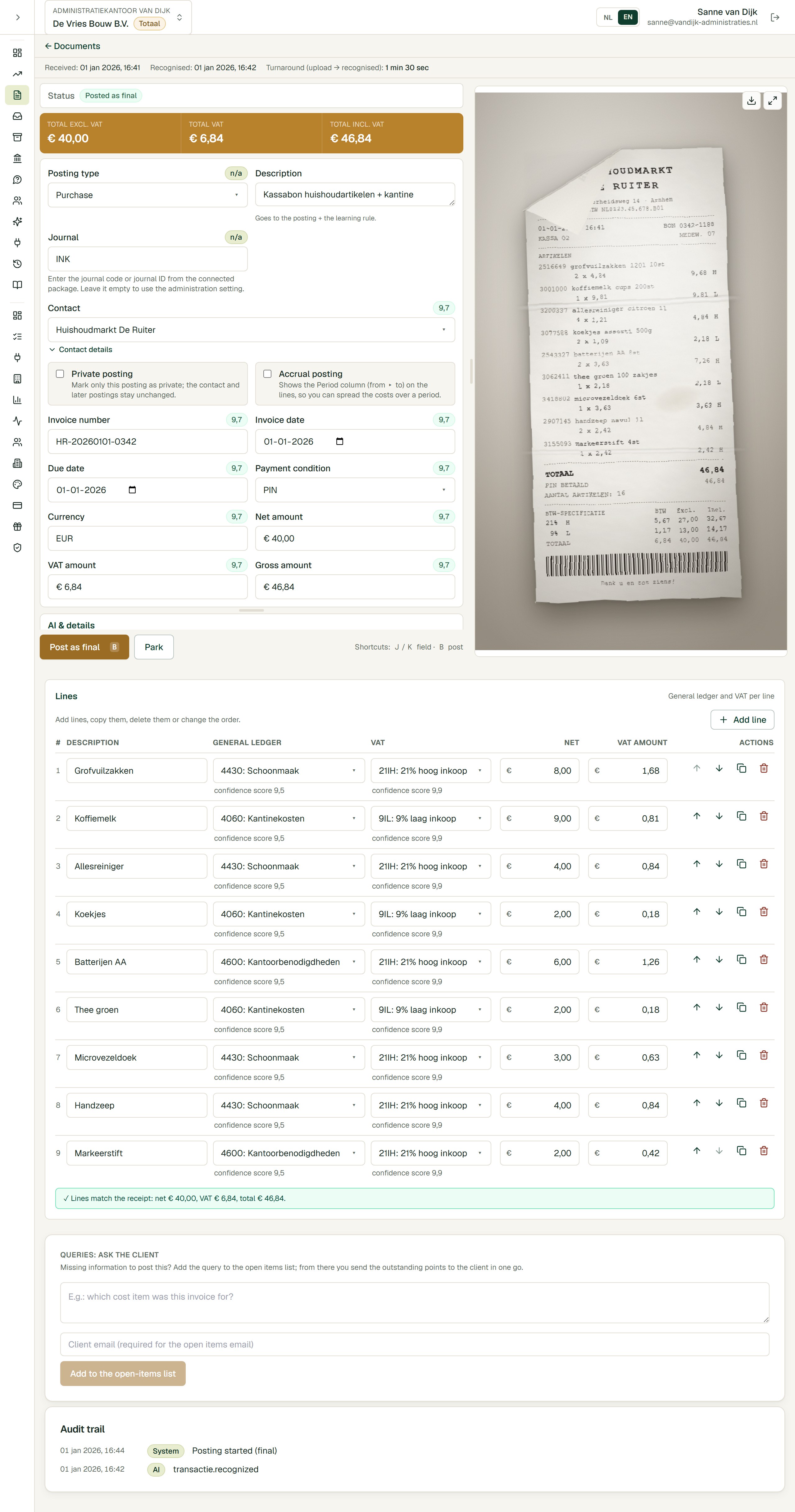Tick the Accrual posting checkbox
Image resolution: width=795 pixels, height=1512 pixels.
click(267, 374)
